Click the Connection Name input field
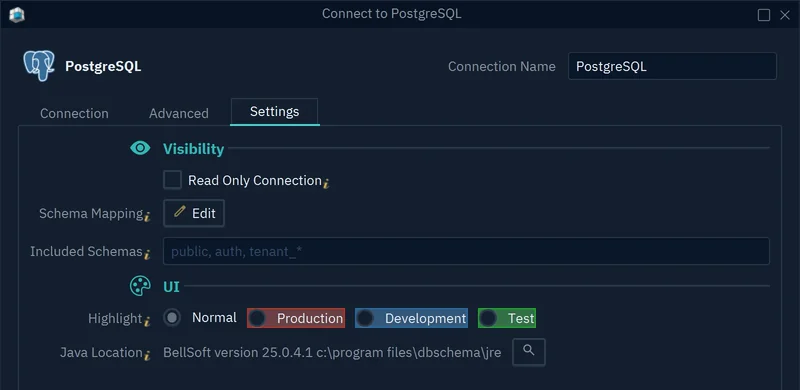This screenshot has height=390, width=800. point(672,66)
